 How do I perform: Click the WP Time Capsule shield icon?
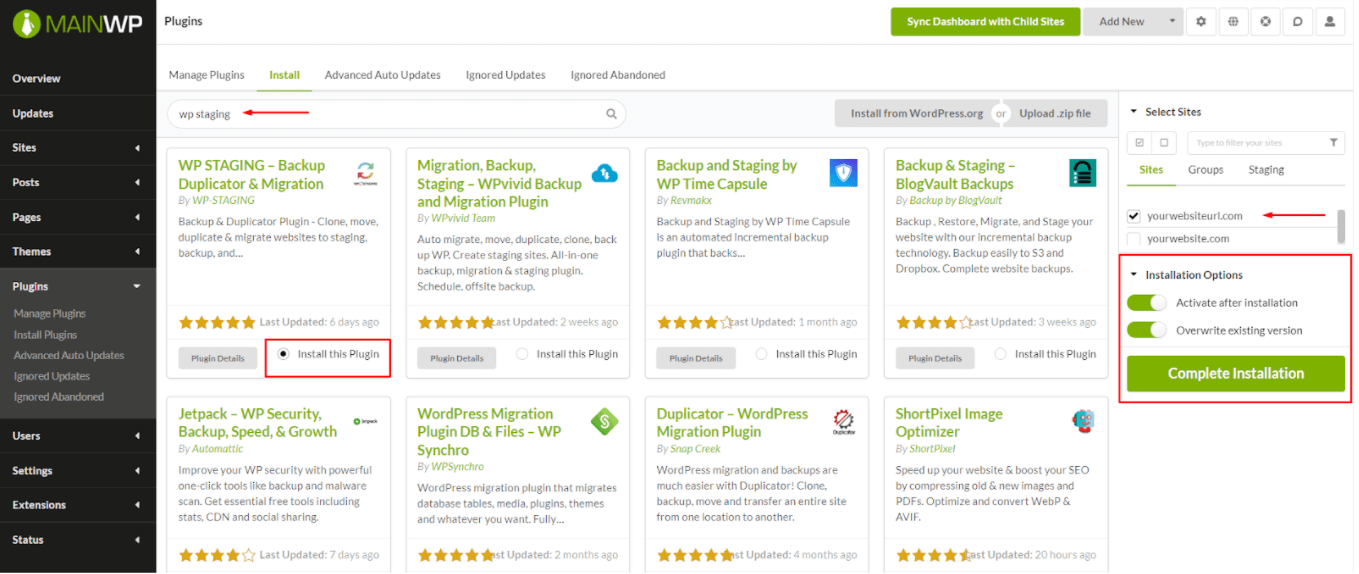coord(843,173)
